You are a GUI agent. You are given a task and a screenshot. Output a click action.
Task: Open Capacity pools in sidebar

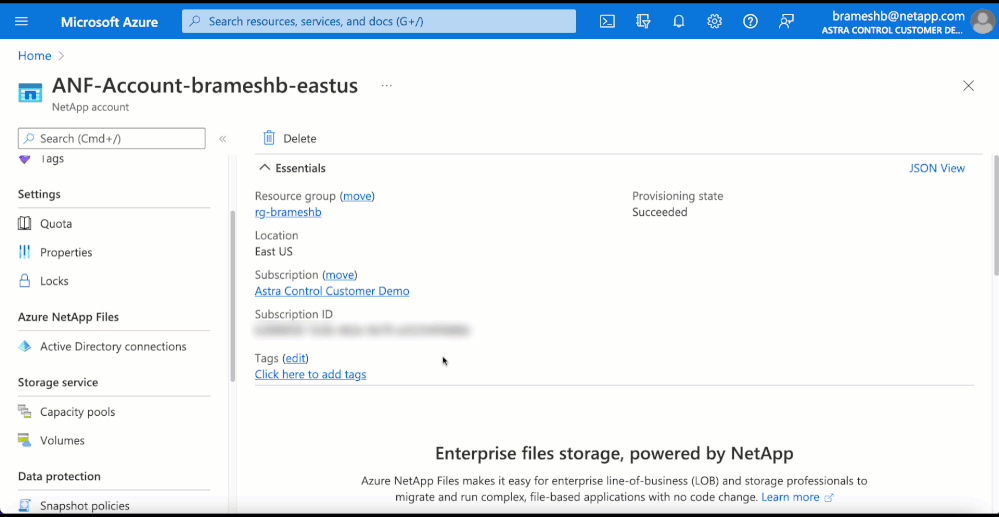(77, 412)
